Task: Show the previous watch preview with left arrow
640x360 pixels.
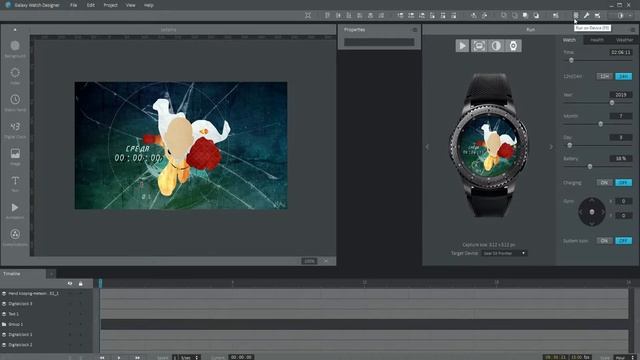Action: (427, 147)
